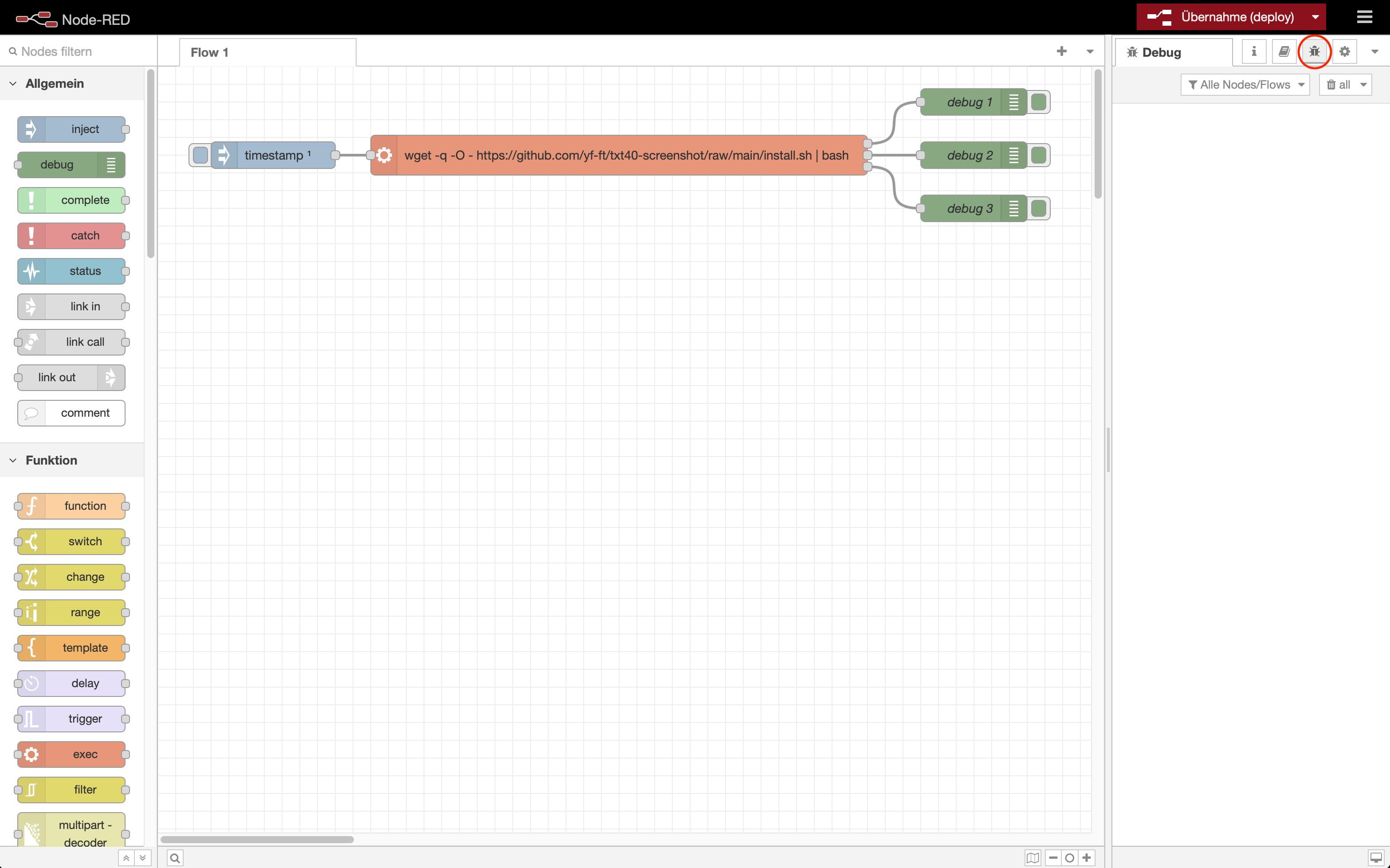Click the canvas horizontal scrollbar
This screenshot has height=868, width=1390.
click(257, 839)
